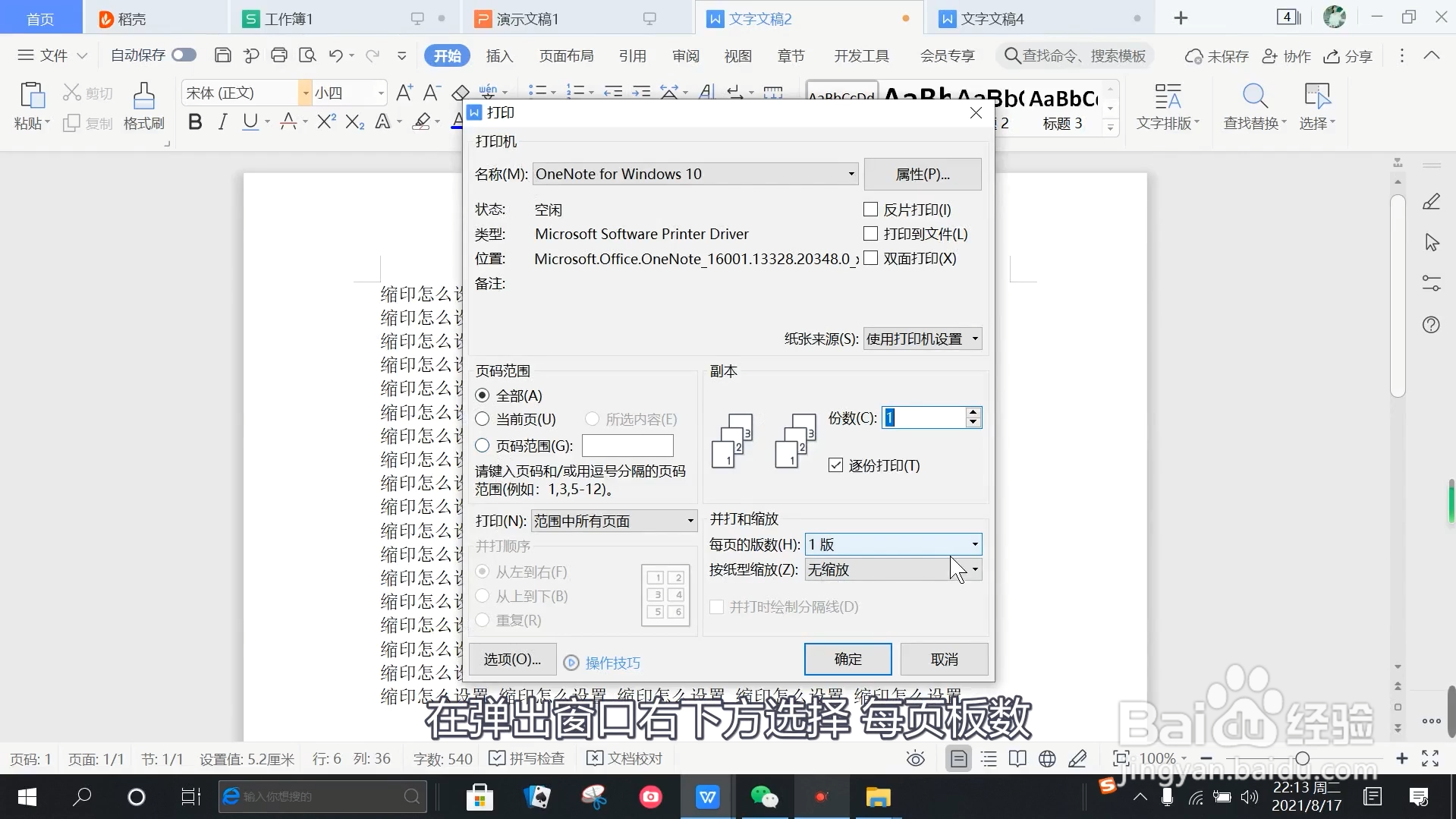Open the paper source 纸张来源 dropdown
1456x819 pixels.
tap(923, 339)
